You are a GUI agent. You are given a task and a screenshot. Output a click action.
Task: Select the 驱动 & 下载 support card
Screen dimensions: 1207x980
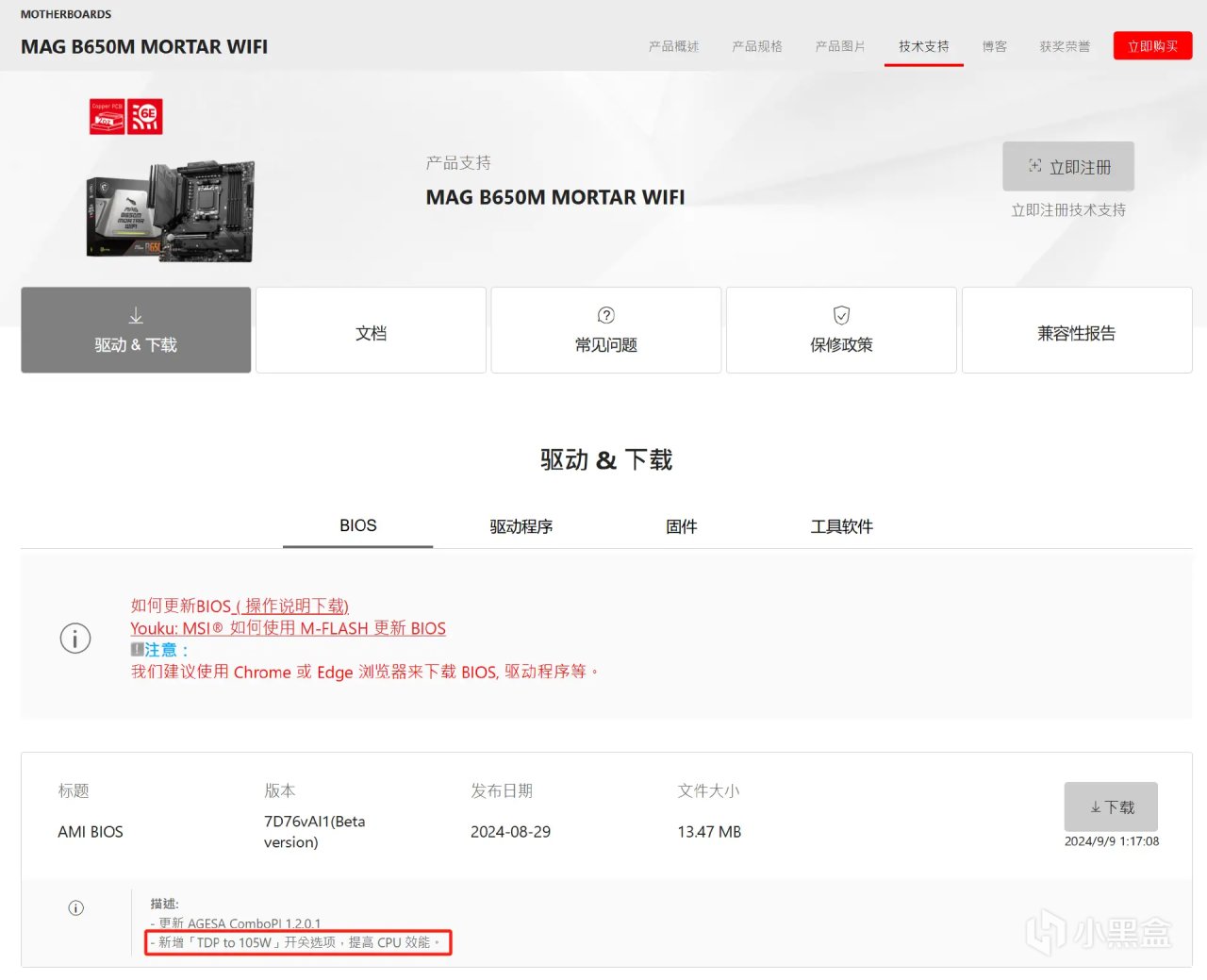tap(136, 330)
